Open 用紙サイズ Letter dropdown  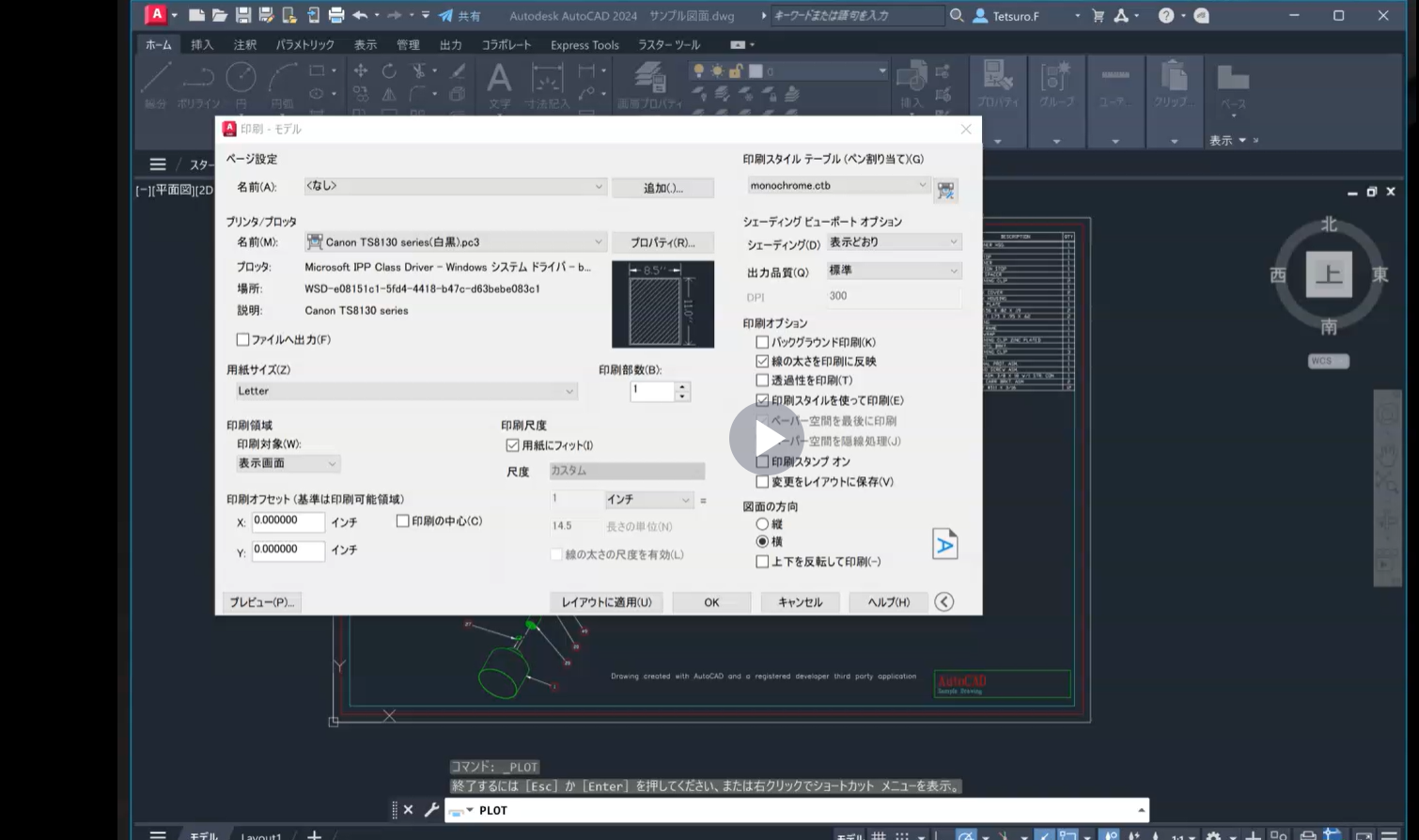(406, 391)
